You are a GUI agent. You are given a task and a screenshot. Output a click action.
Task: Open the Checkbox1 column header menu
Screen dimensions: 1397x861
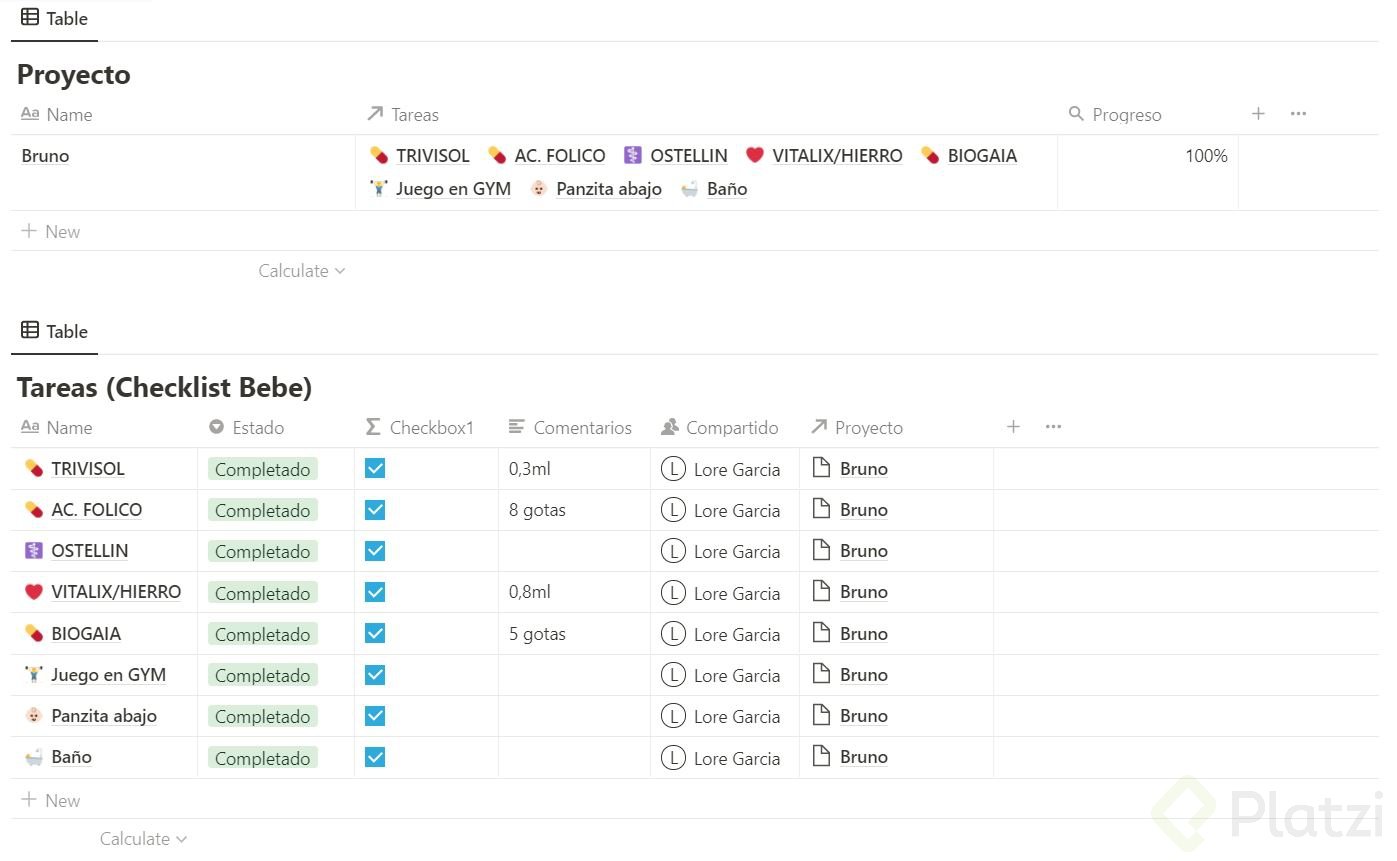coord(419,428)
